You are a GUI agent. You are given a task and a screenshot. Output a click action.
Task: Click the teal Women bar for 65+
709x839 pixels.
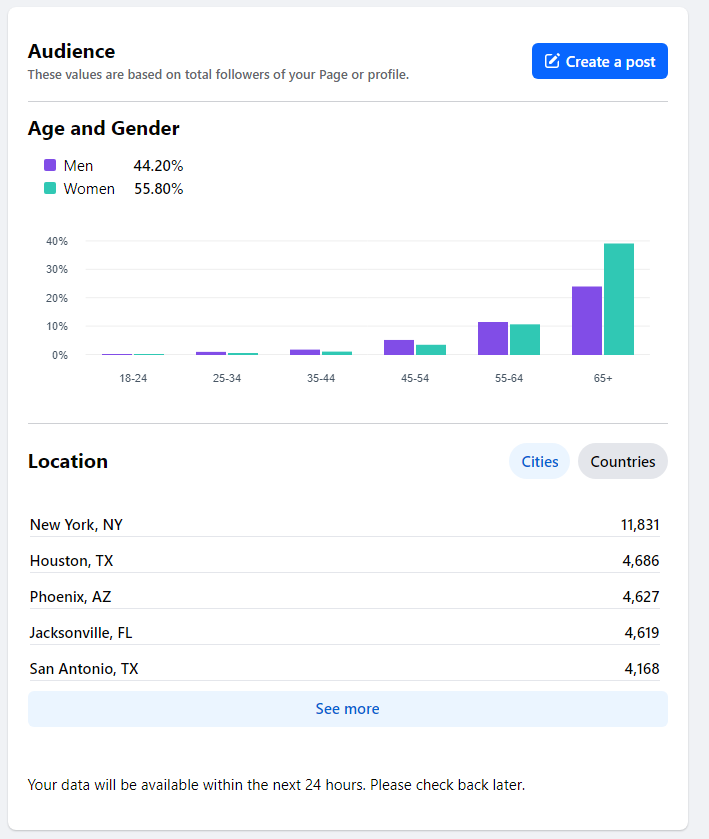click(619, 299)
